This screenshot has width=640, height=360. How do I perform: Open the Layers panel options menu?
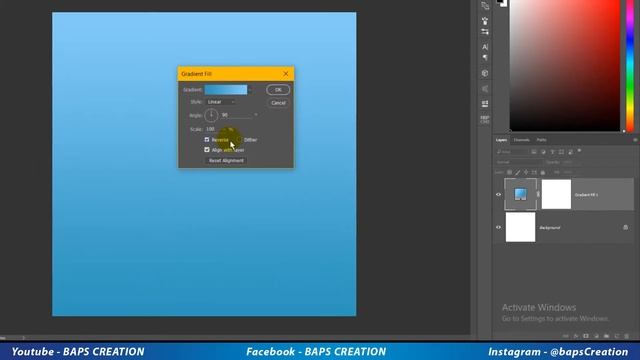pyautogui.click(x=635, y=140)
